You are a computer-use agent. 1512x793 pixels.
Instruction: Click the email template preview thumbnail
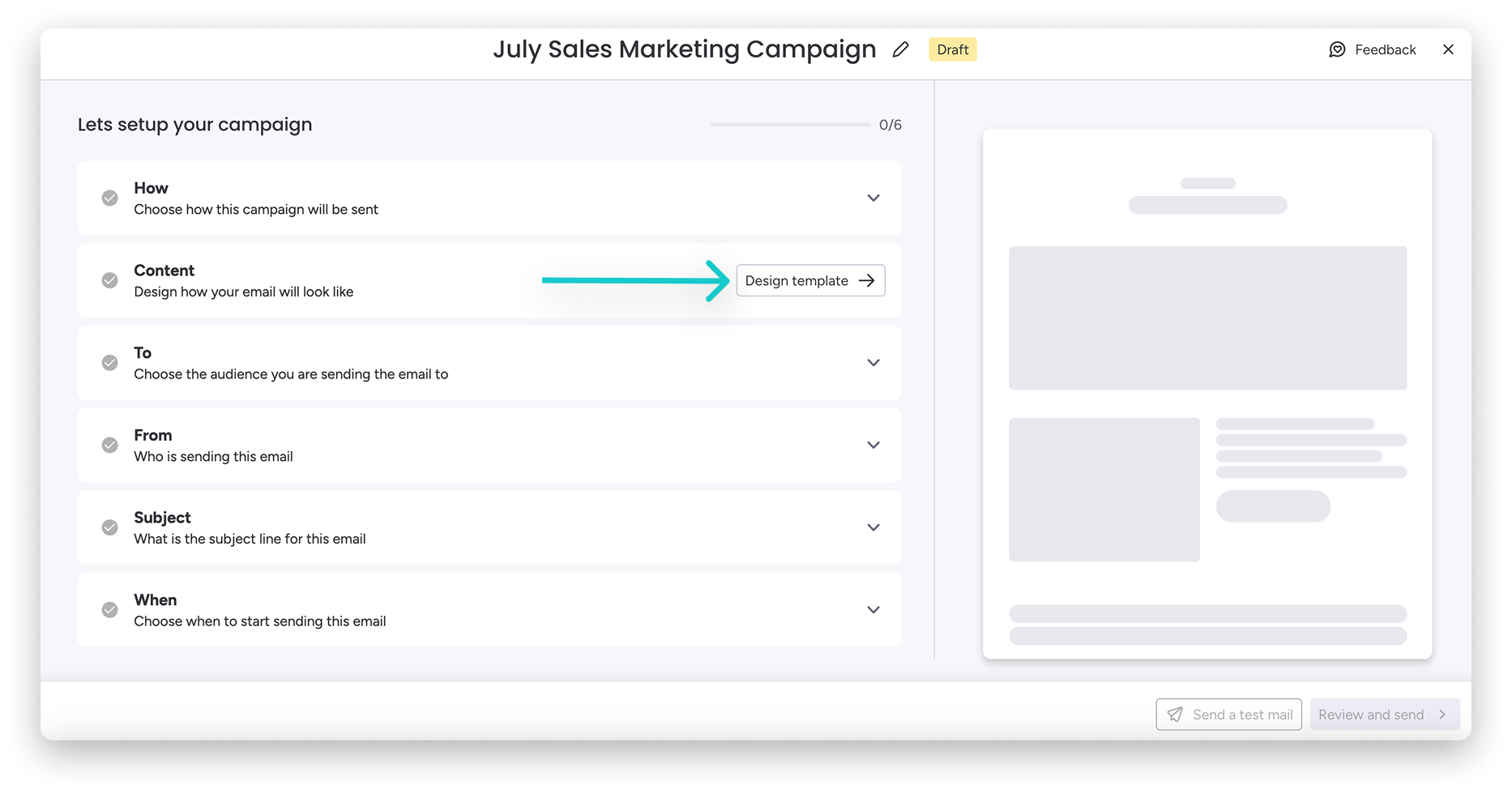click(1207, 394)
